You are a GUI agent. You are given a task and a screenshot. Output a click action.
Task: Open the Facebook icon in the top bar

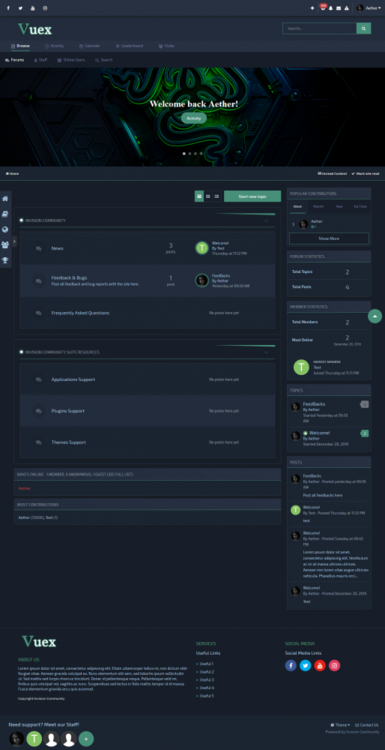(8, 8)
